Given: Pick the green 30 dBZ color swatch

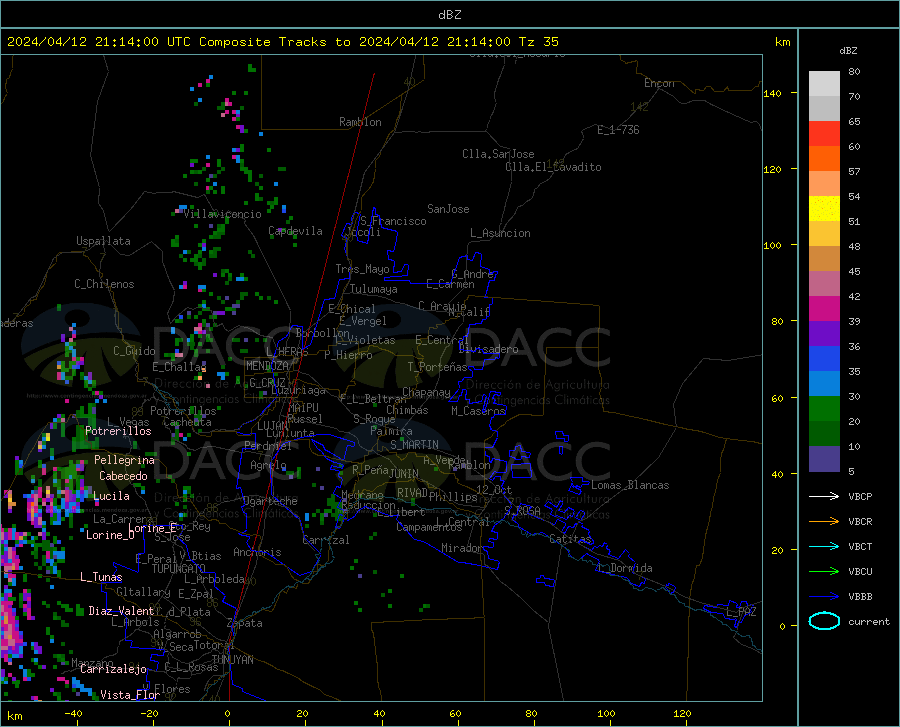Looking at the screenshot, I should (x=824, y=409).
